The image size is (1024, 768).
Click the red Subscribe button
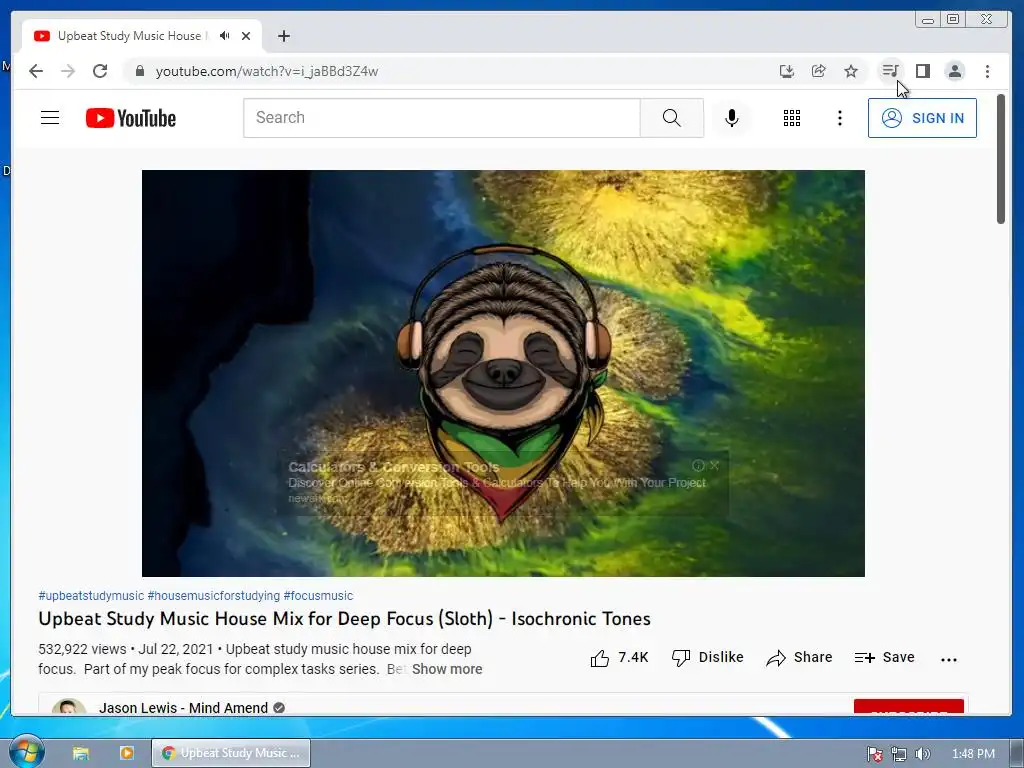click(x=908, y=707)
